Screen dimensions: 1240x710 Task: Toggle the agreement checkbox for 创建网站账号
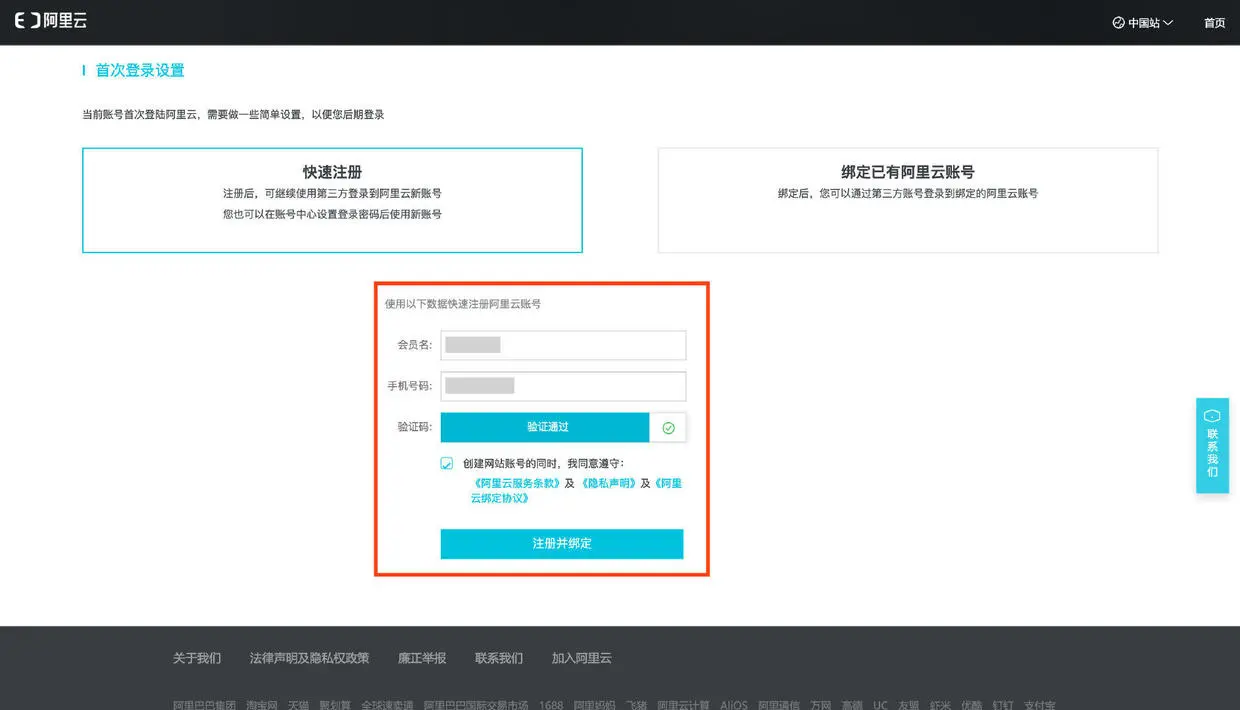click(x=447, y=464)
